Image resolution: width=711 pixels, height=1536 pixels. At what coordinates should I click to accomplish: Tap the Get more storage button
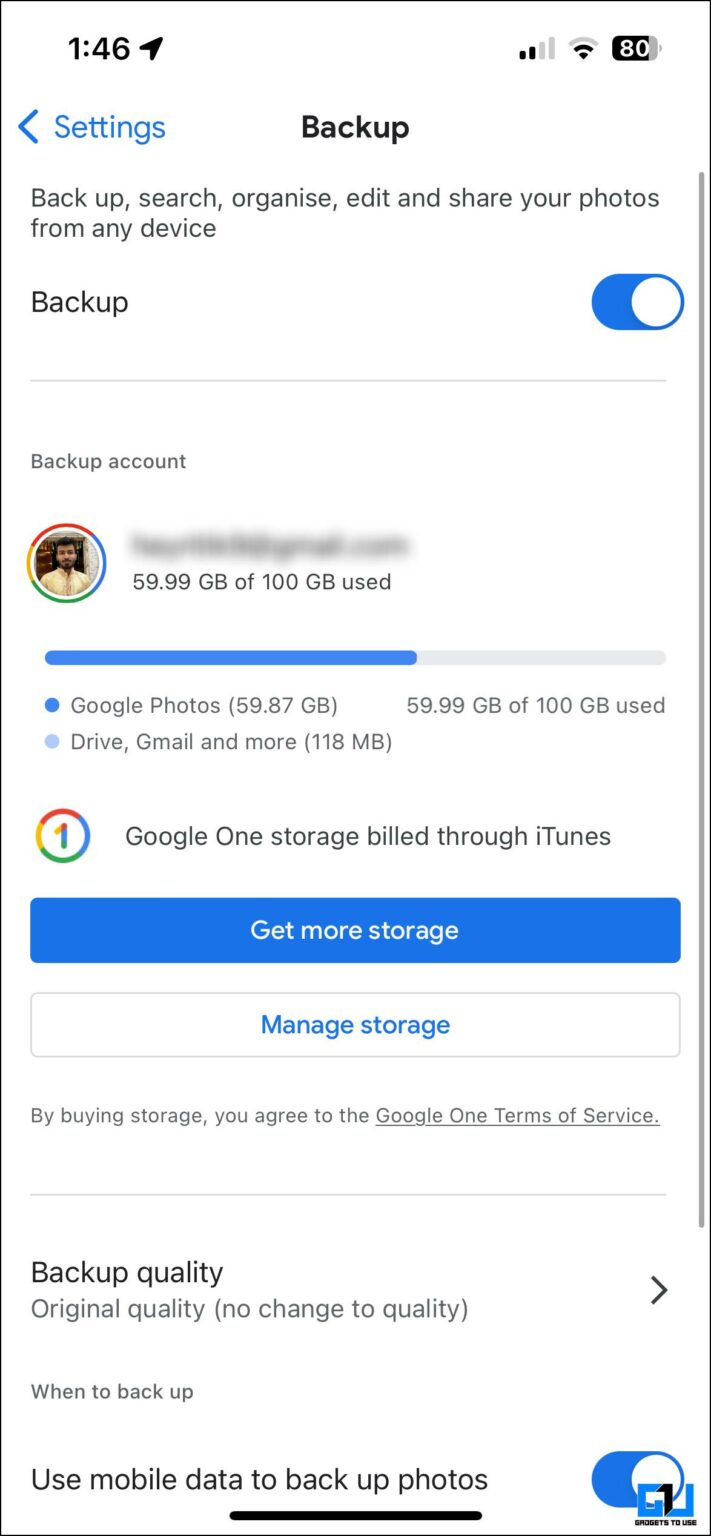(355, 930)
